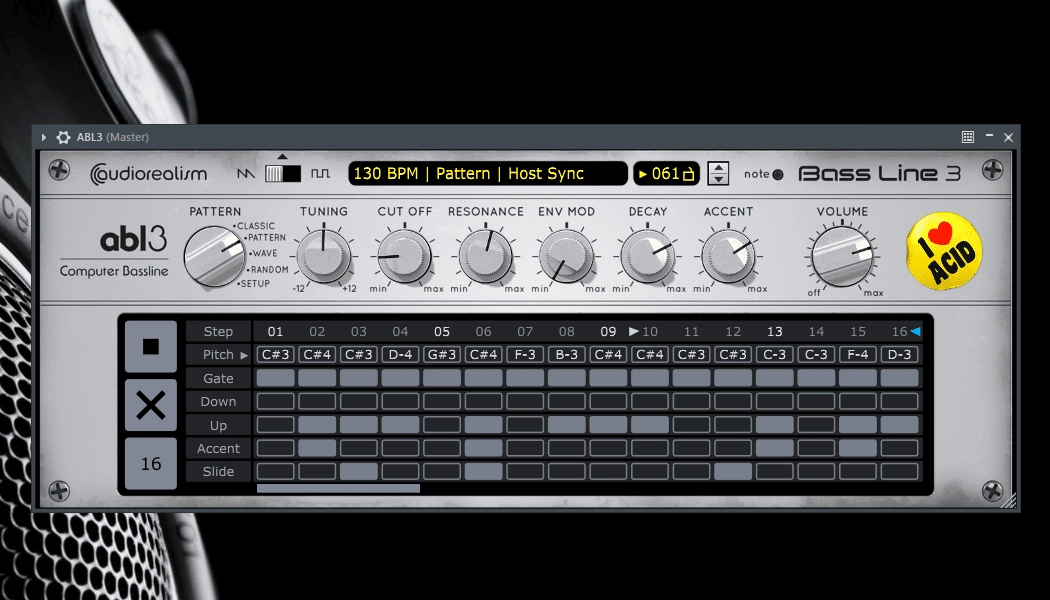Stop the sequencer with the square button
This screenshot has height=600, width=1050.
point(151,346)
